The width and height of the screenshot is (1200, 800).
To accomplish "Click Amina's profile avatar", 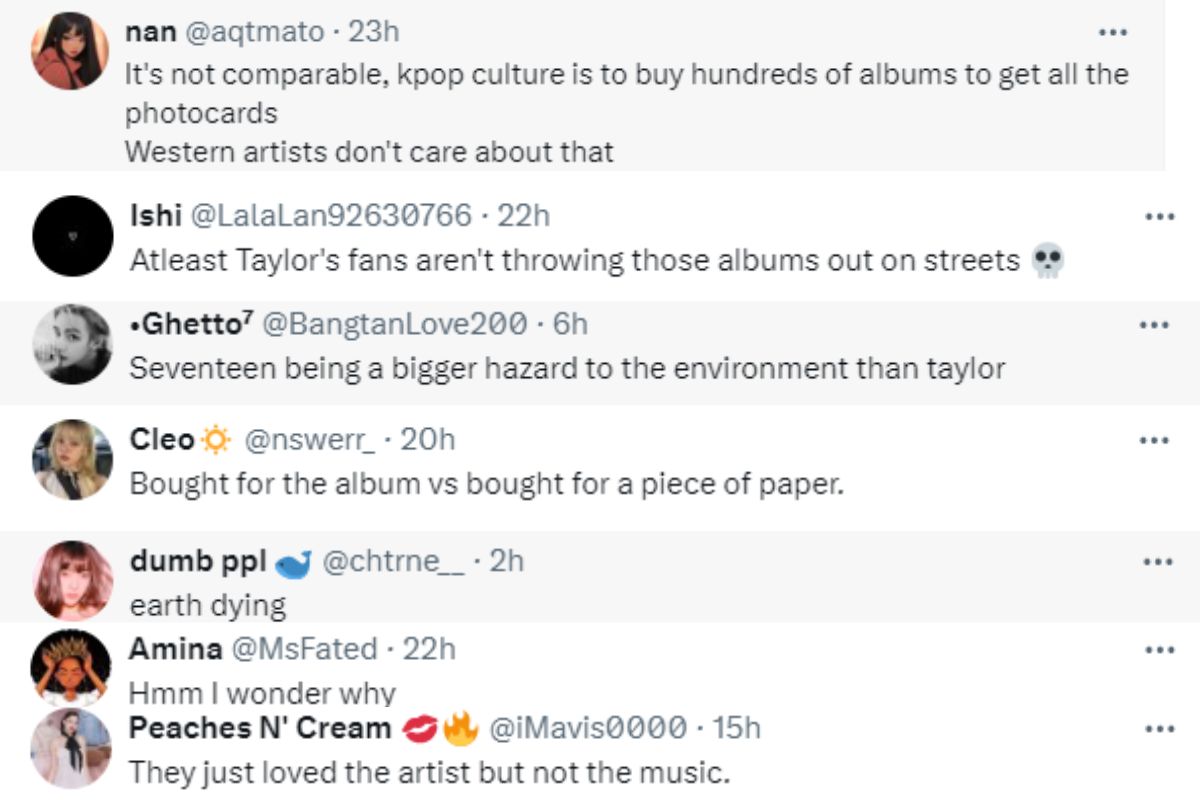I will pos(70,668).
